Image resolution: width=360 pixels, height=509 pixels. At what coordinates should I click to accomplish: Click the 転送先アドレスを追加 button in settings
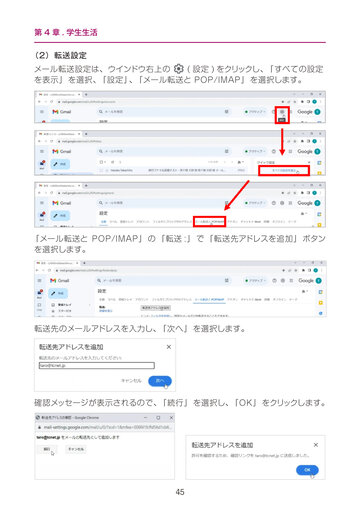coord(156,308)
